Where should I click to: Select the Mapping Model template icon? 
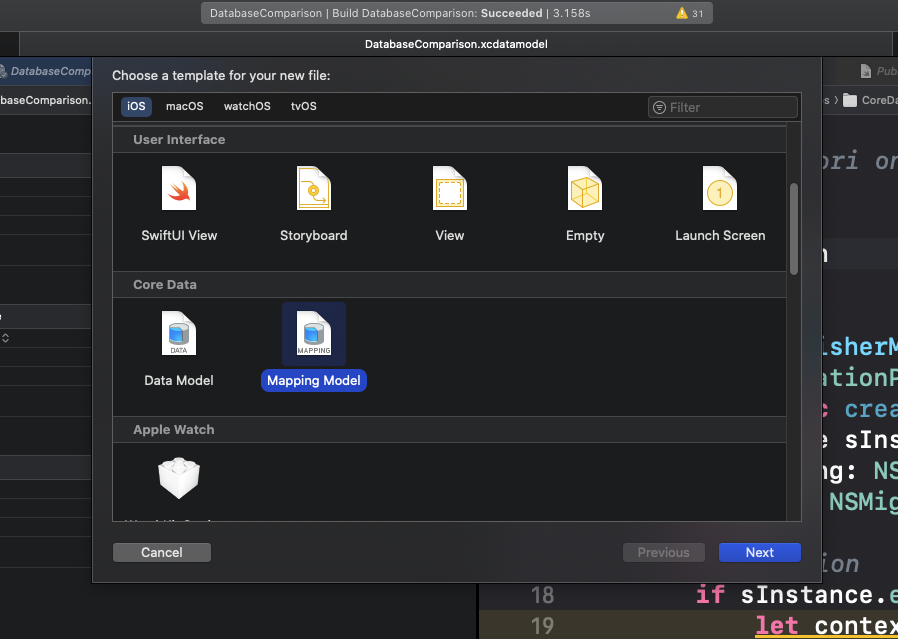point(313,334)
